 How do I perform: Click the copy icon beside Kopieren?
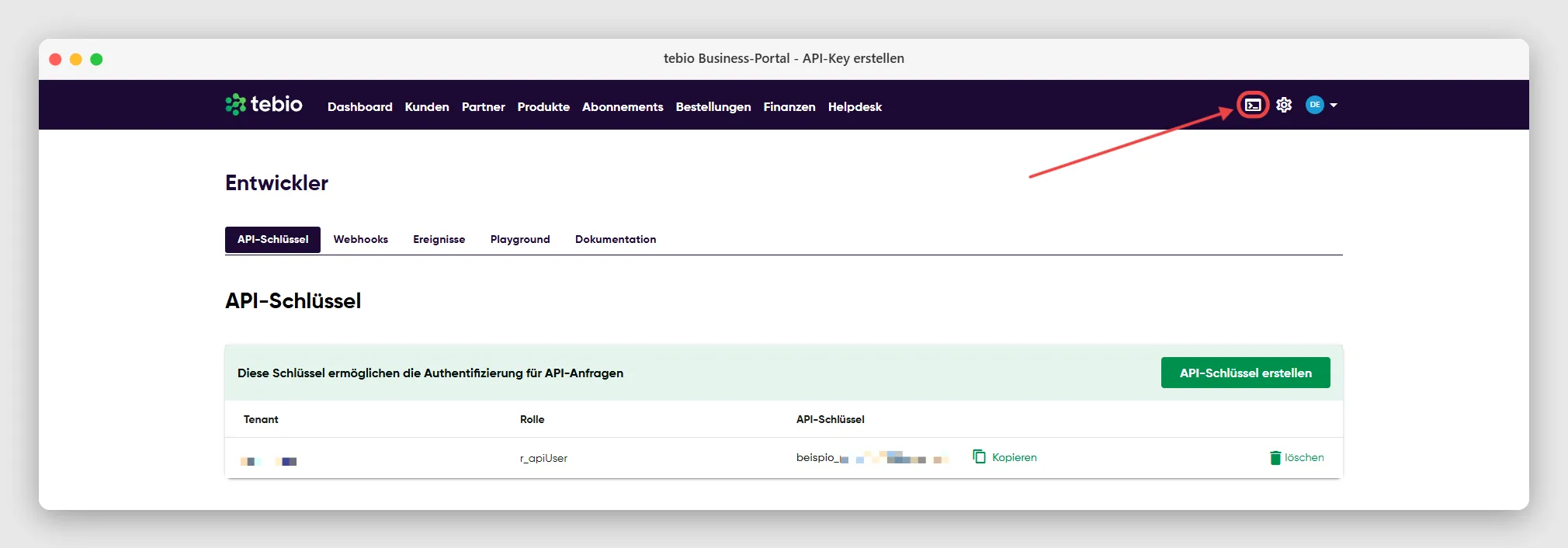click(980, 456)
